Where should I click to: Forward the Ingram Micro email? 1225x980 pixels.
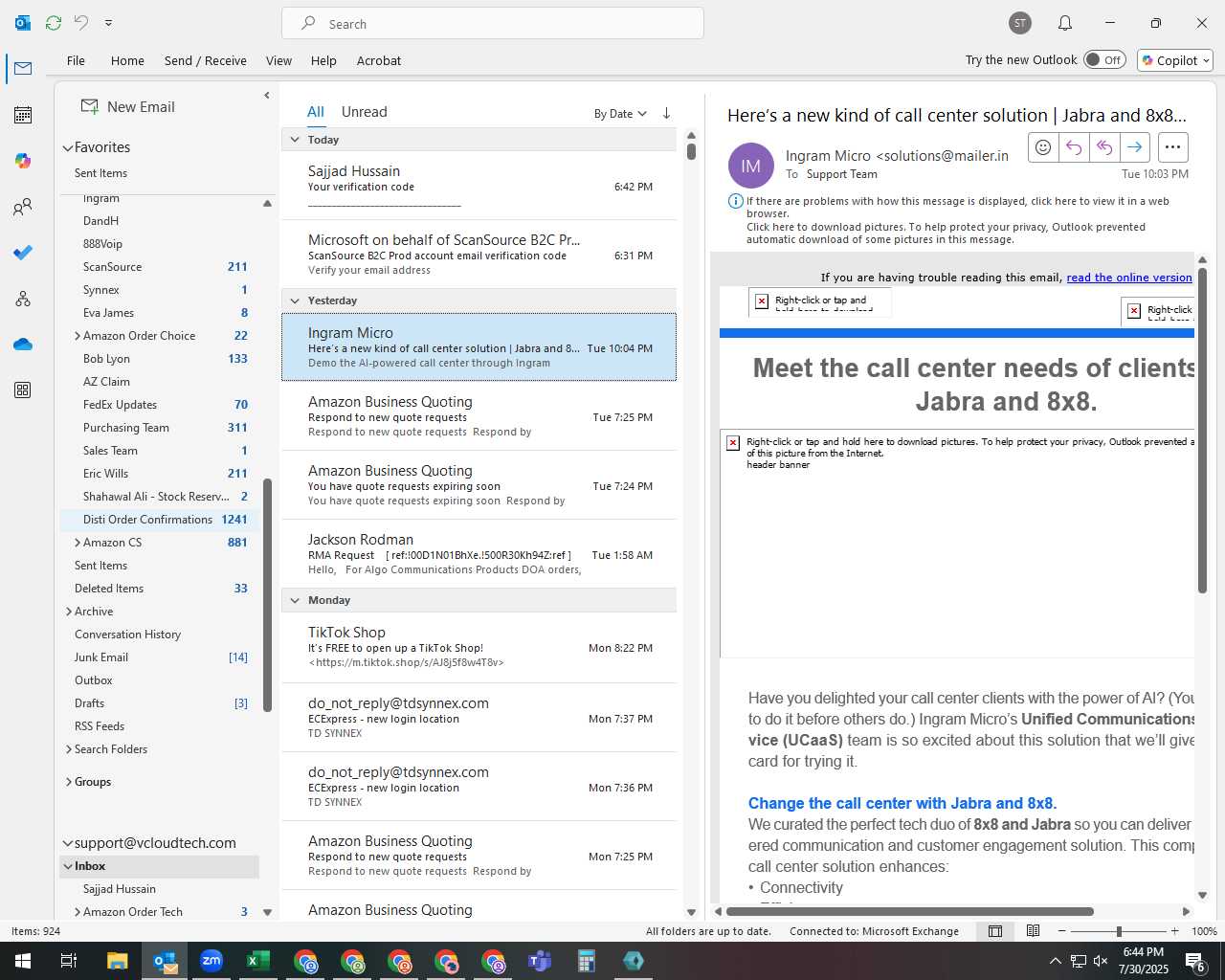[x=1135, y=147]
